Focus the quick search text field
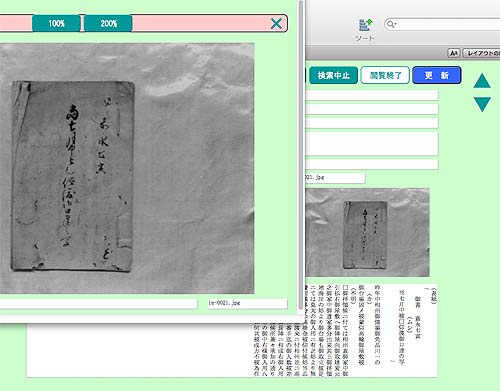Image resolution: width=500 pixels, height=391 pixels. pyautogui.click(x=448, y=24)
